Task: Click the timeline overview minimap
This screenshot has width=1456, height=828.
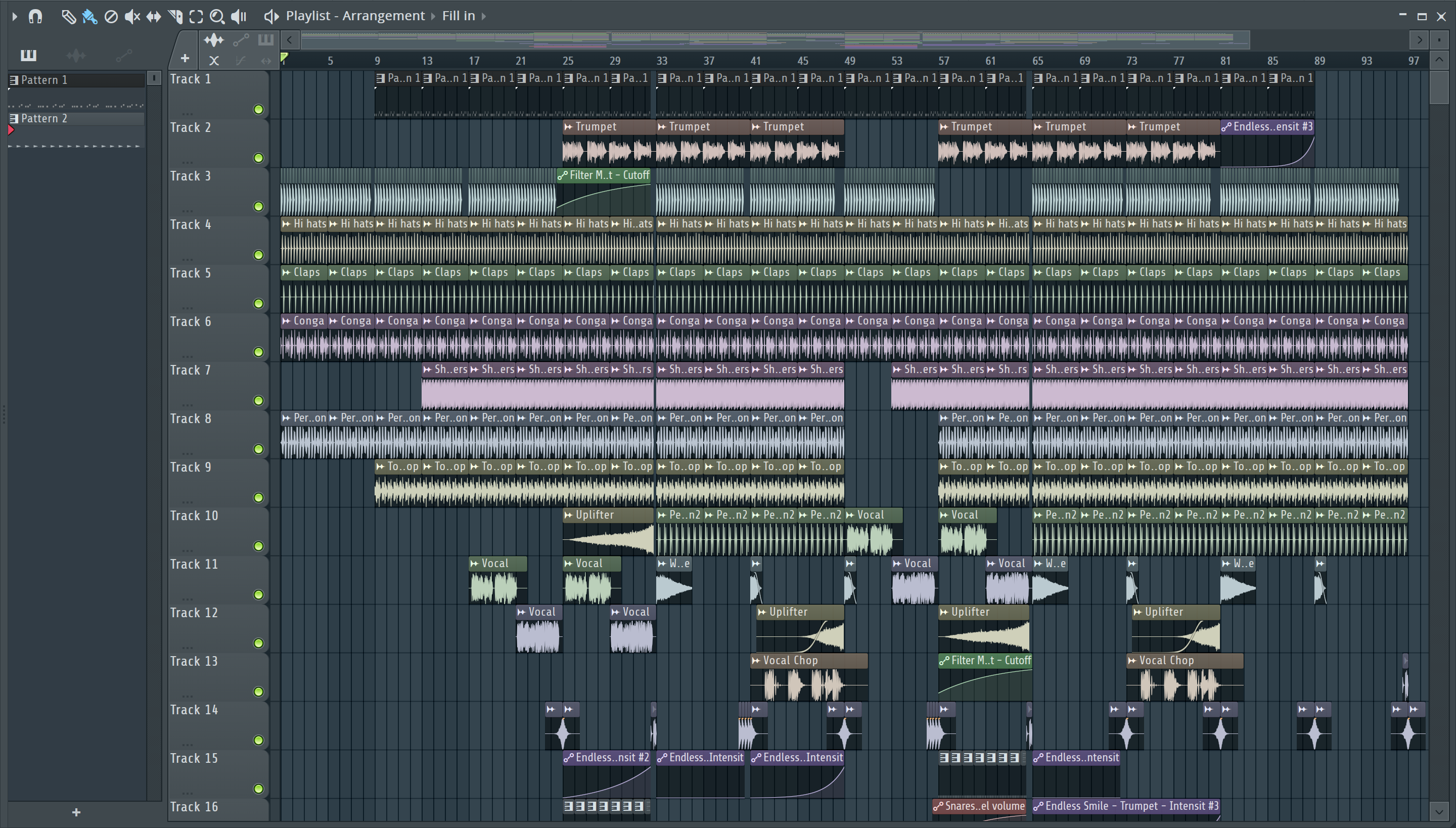Action: [776, 39]
